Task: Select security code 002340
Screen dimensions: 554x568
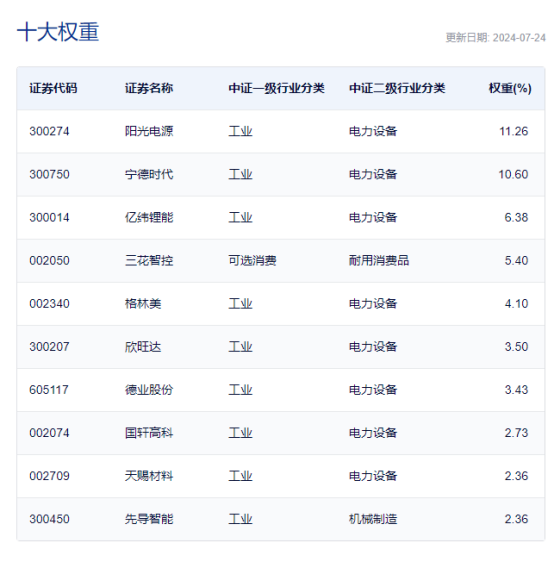Action: [49, 304]
